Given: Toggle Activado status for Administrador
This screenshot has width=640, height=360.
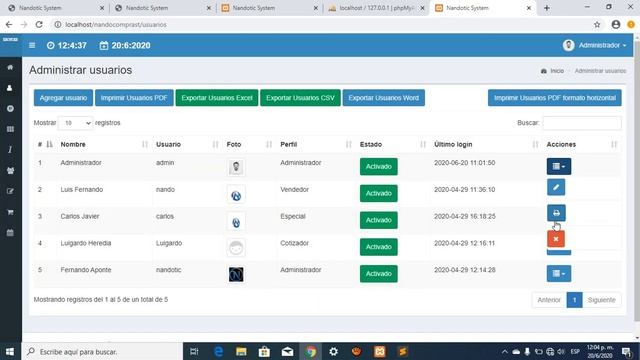Looking at the screenshot, I should [378, 167].
